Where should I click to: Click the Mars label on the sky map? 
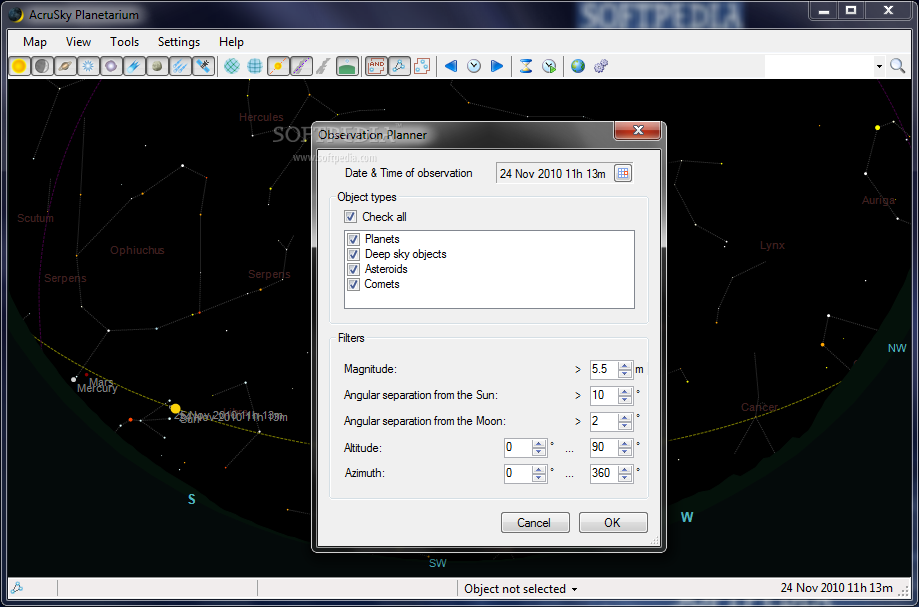(x=101, y=383)
